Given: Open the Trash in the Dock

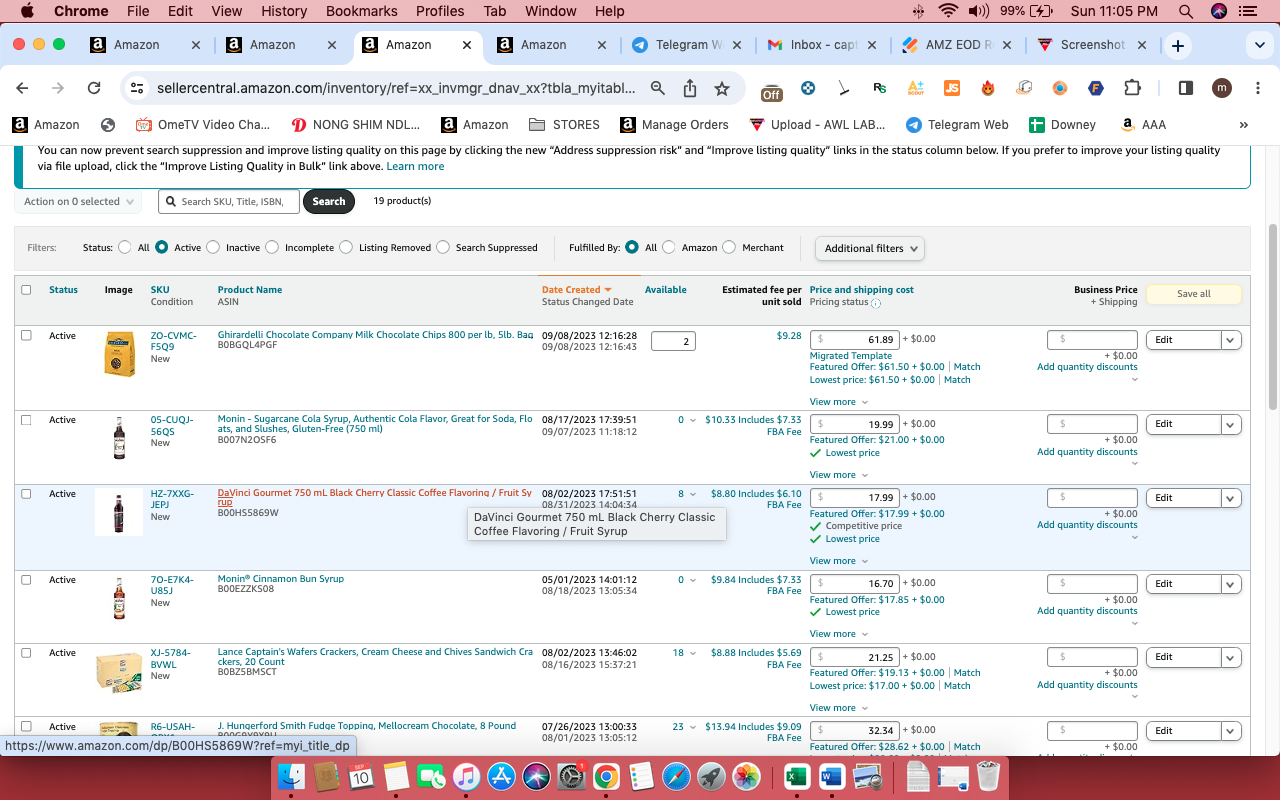Looking at the screenshot, I should coord(988,776).
